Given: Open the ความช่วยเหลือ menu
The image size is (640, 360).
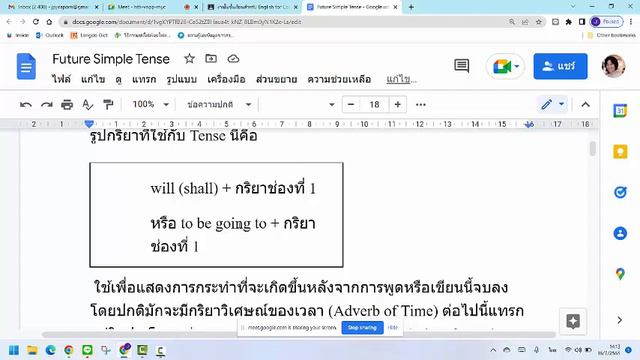Looking at the screenshot, I should (339, 79).
